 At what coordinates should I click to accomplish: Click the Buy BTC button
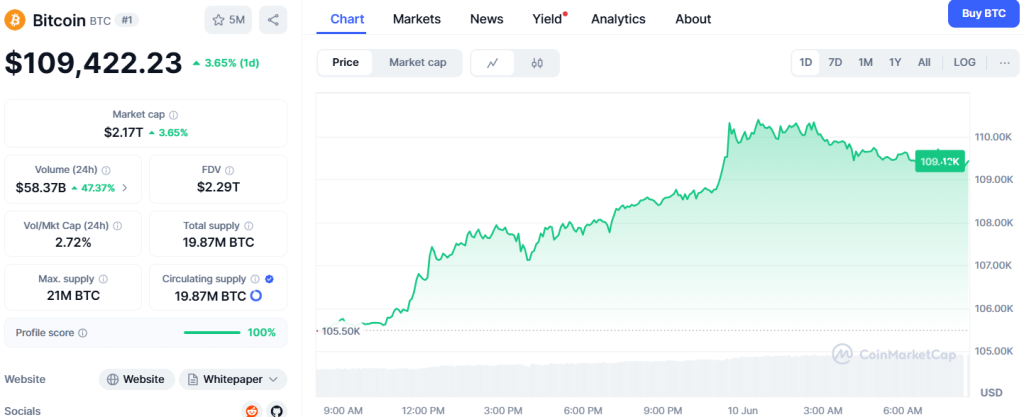pyautogui.click(x=984, y=14)
